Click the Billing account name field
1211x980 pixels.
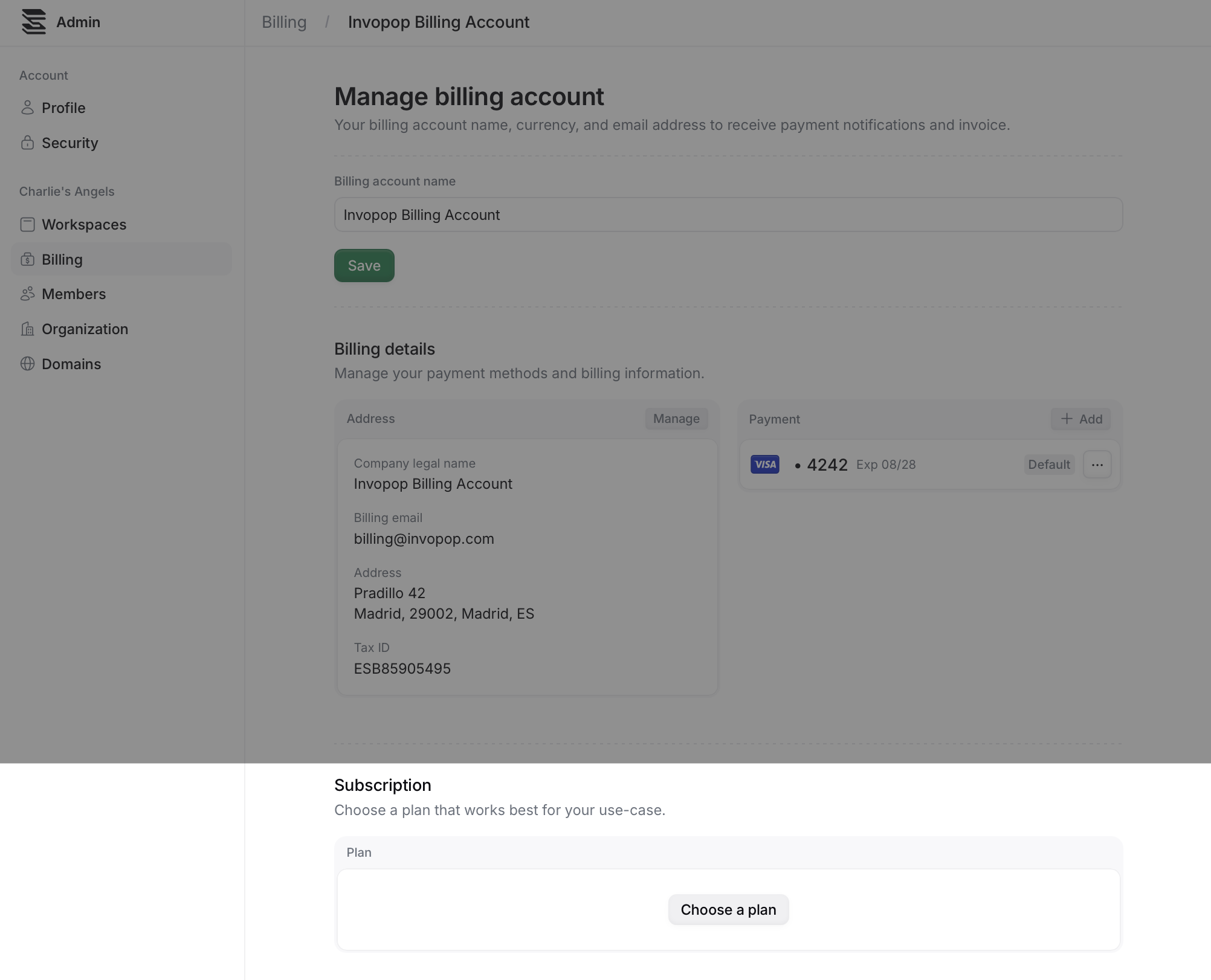[x=728, y=214]
